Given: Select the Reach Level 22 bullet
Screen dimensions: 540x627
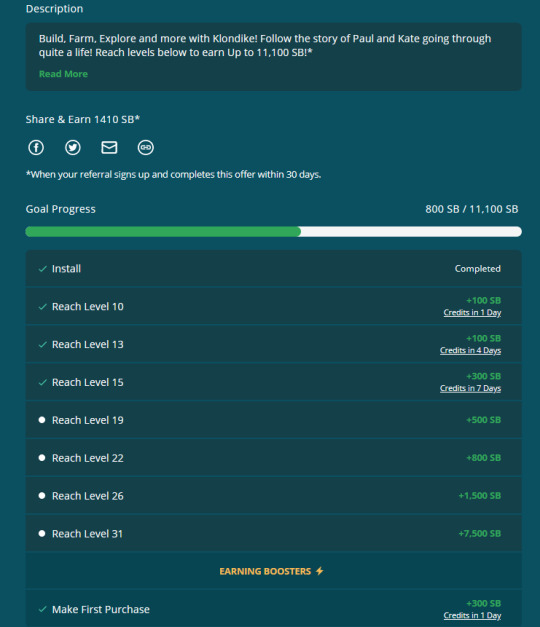Looking at the screenshot, I should [x=42, y=458].
